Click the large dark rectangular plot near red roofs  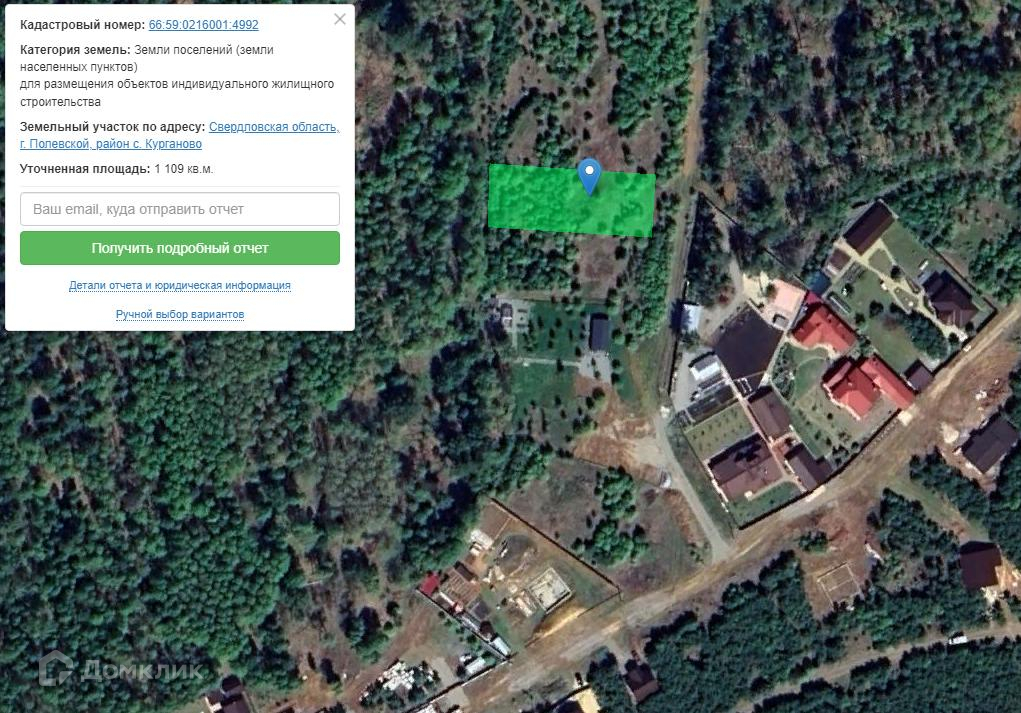click(748, 345)
